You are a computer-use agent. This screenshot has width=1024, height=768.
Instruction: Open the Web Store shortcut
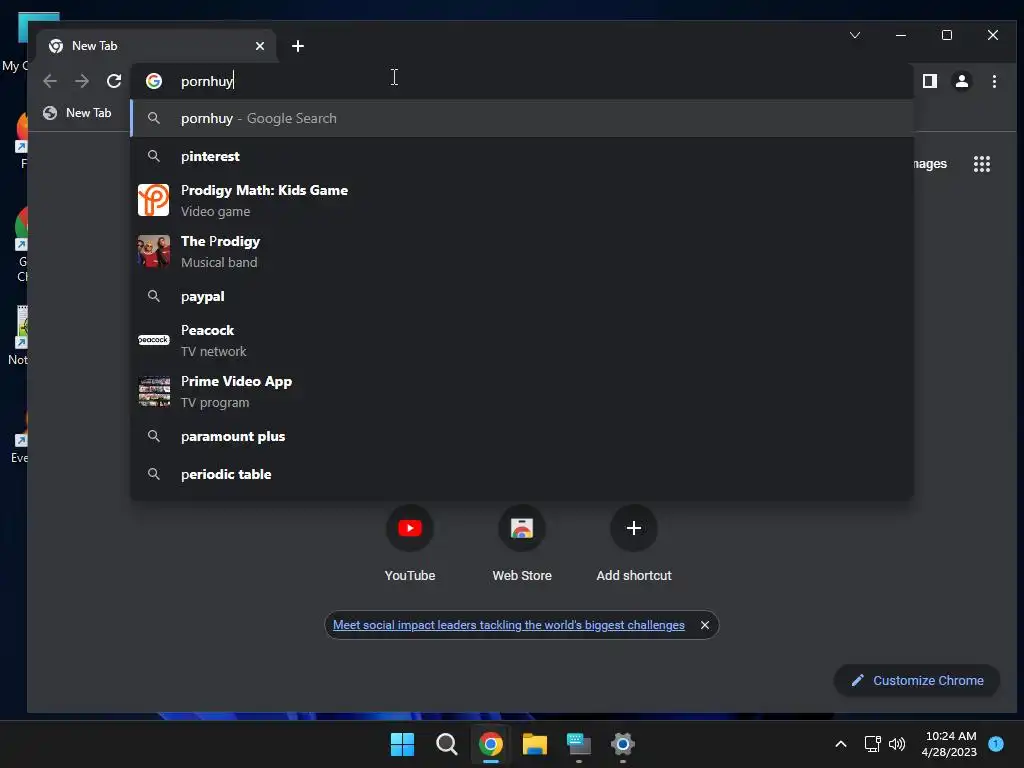(x=522, y=543)
